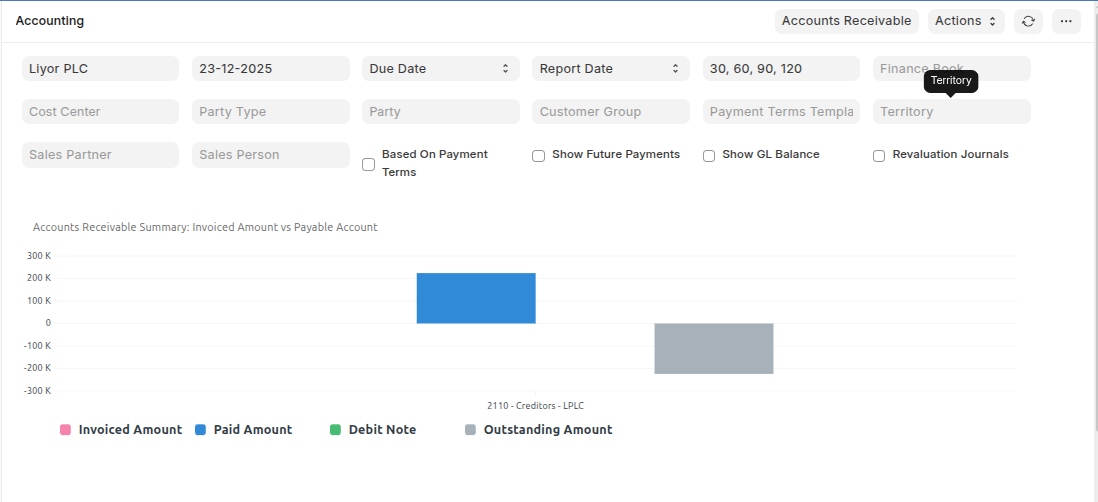The height and width of the screenshot is (502, 1098).
Task: Toggle Paid Amount legend blue marker
Action: pos(200,430)
